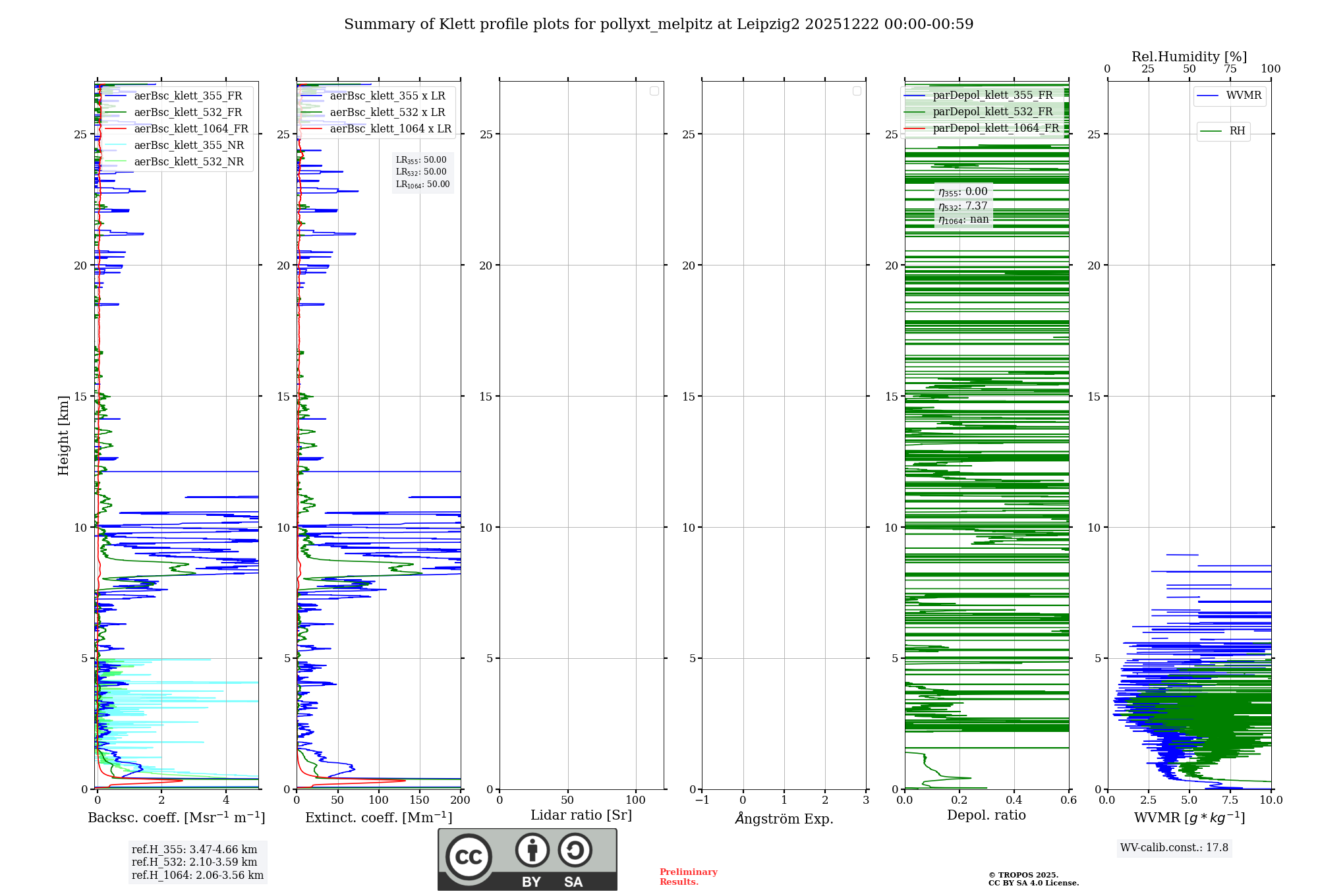
Task: Click empty legend box in Lidar ratio plot
Action: coord(654,91)
